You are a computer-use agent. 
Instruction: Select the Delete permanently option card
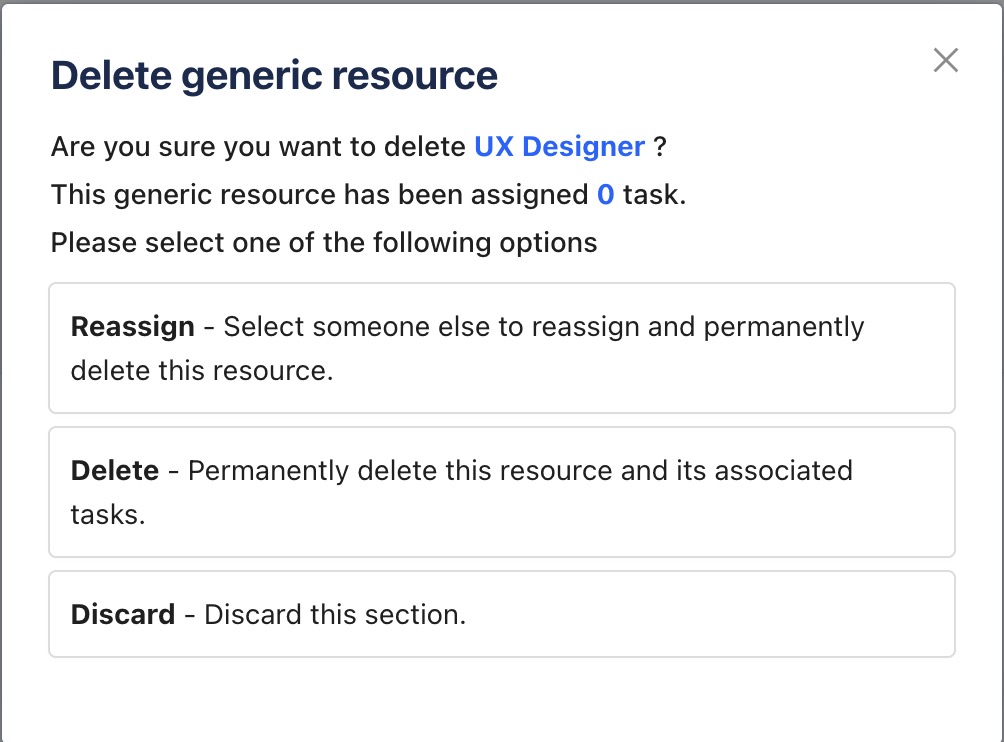coord(501,492)
